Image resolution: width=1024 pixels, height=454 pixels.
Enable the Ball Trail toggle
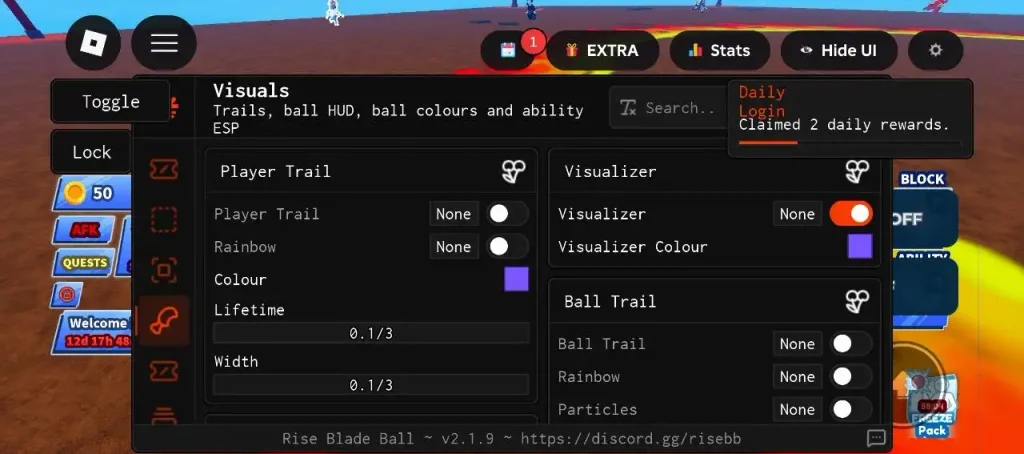point(851,344)
